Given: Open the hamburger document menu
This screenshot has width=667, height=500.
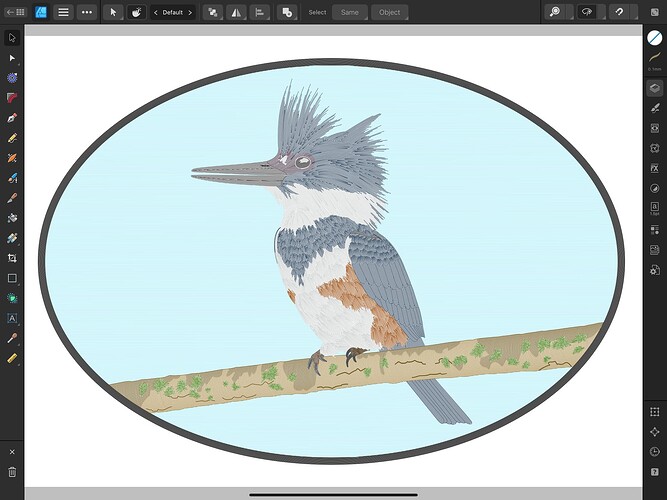Looking at the screenshot, I should (63, 12).
